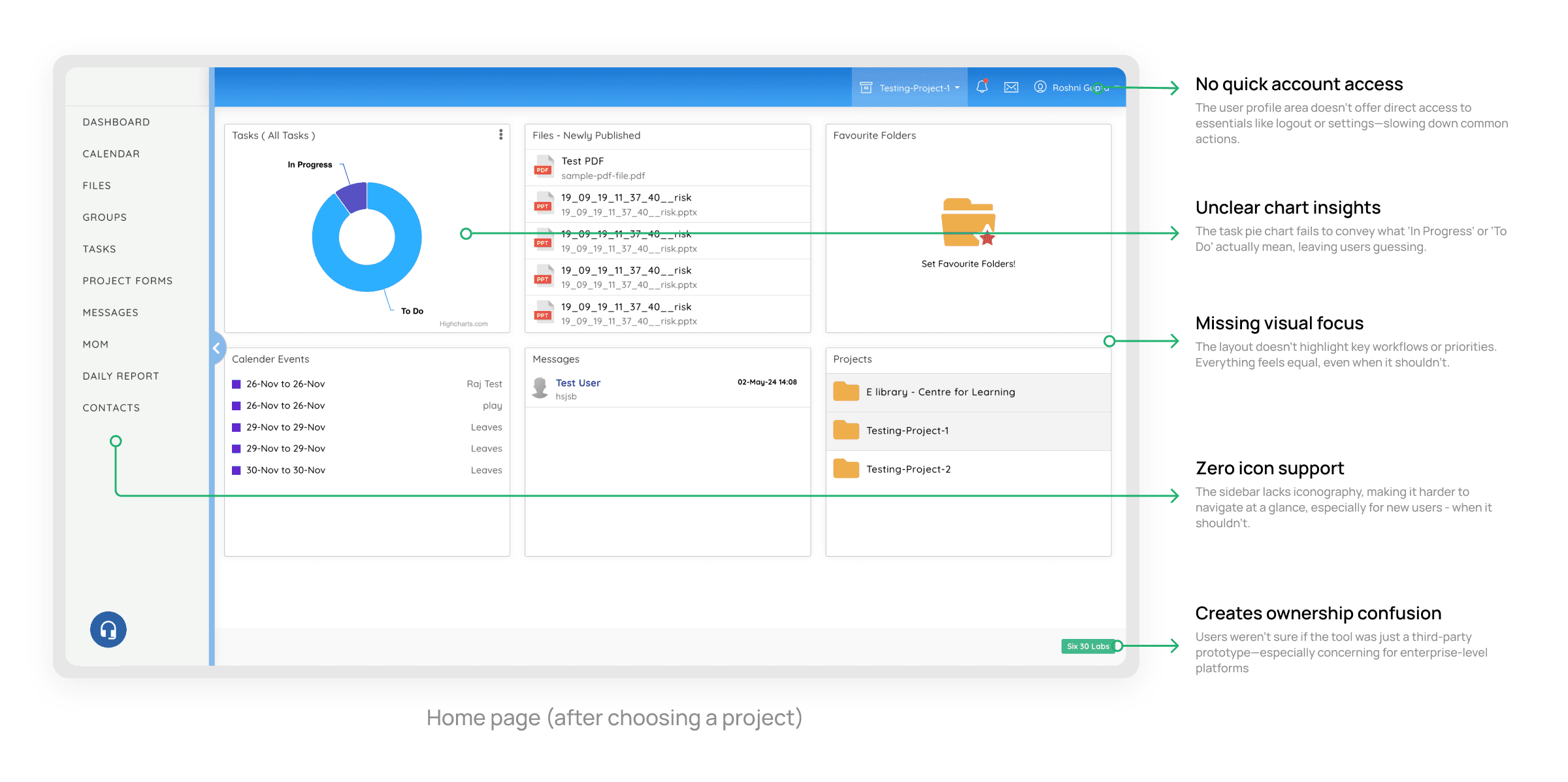Select Daily Report in sidebar
1568x782 pixels.
[121, 376]
